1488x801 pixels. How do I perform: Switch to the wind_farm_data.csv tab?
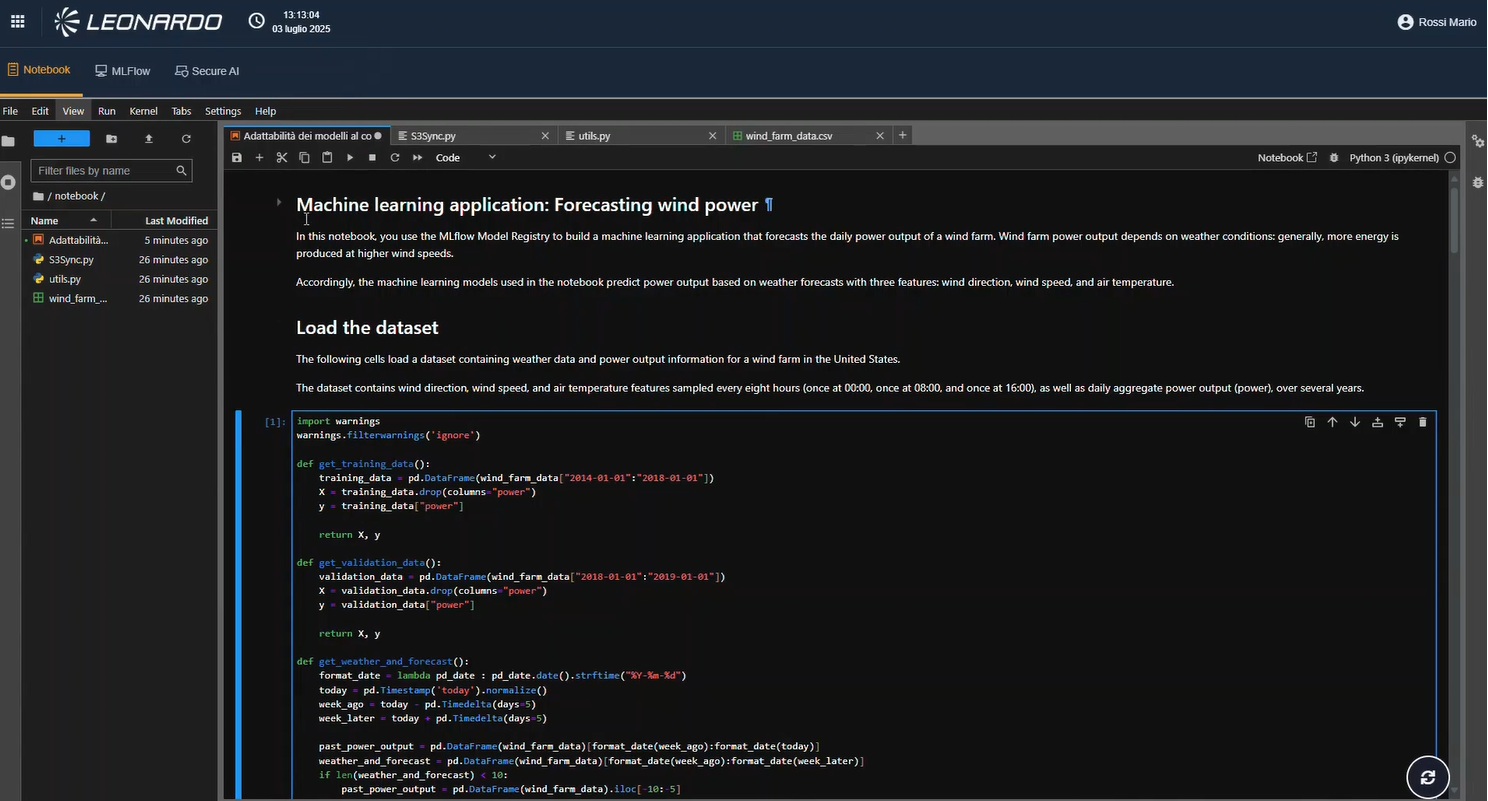pos(788,136)
